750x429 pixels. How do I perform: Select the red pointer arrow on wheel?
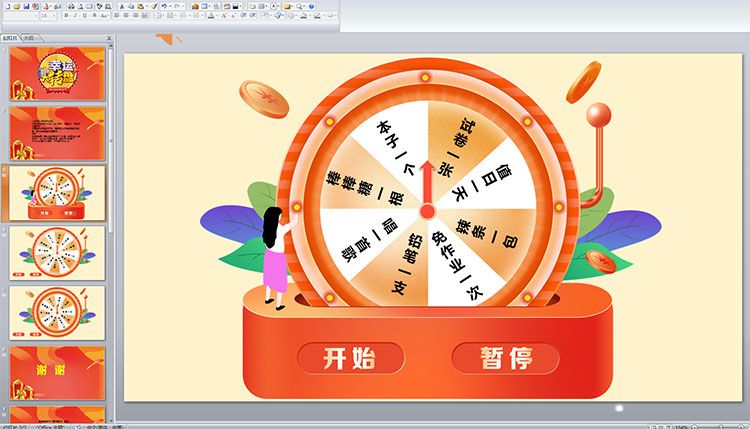427,190
